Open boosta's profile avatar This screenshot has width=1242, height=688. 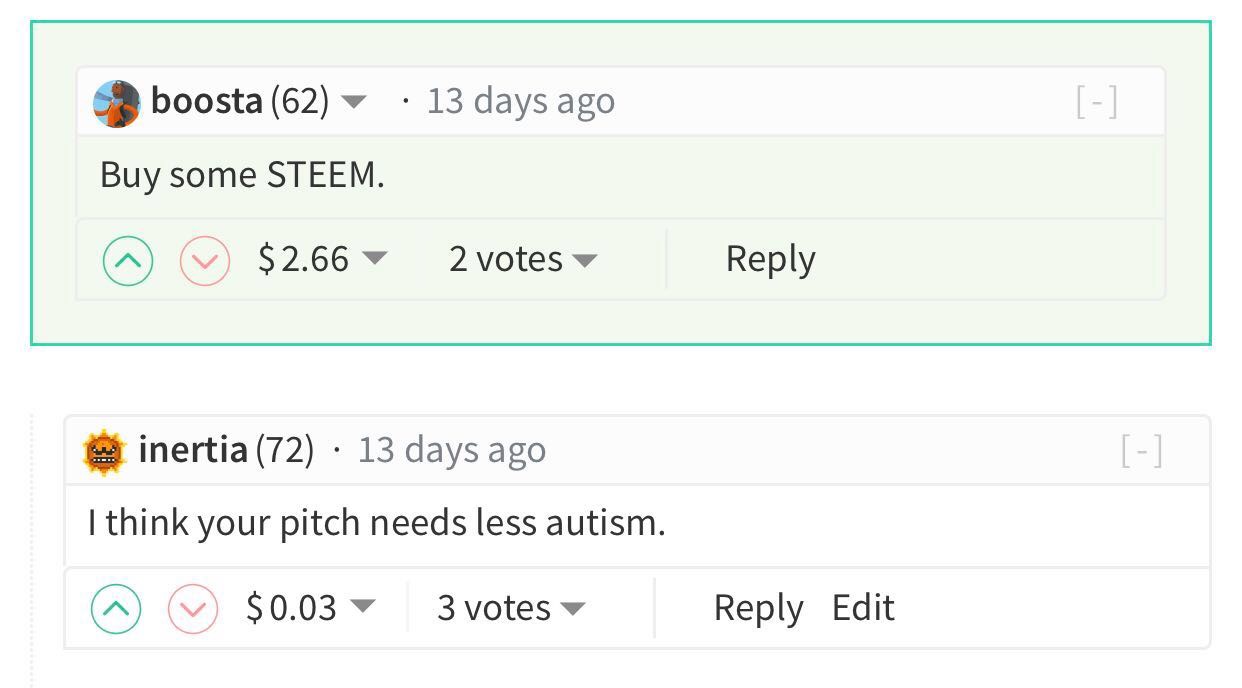[116, 103]
